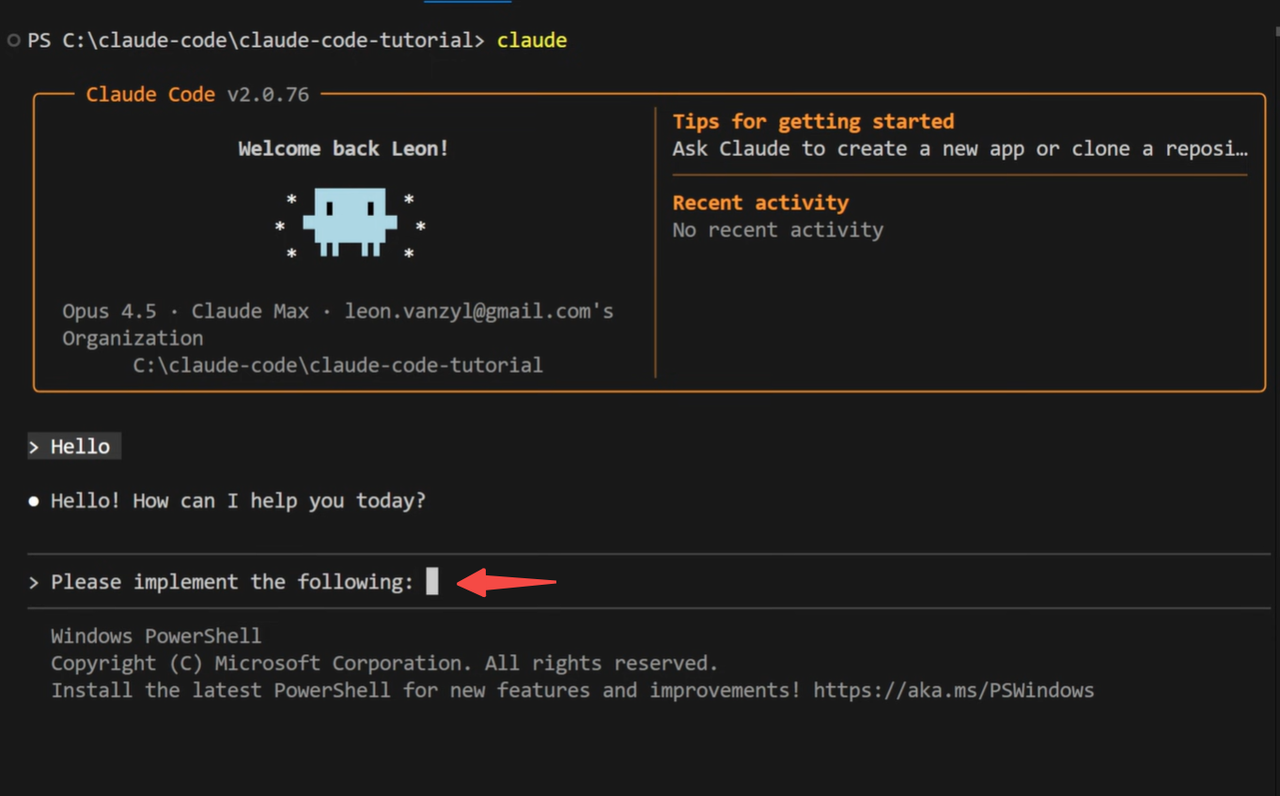1280x796 pixels.
Task: Click the "Opus 4.5" model name
Action: tap(109, 311)
